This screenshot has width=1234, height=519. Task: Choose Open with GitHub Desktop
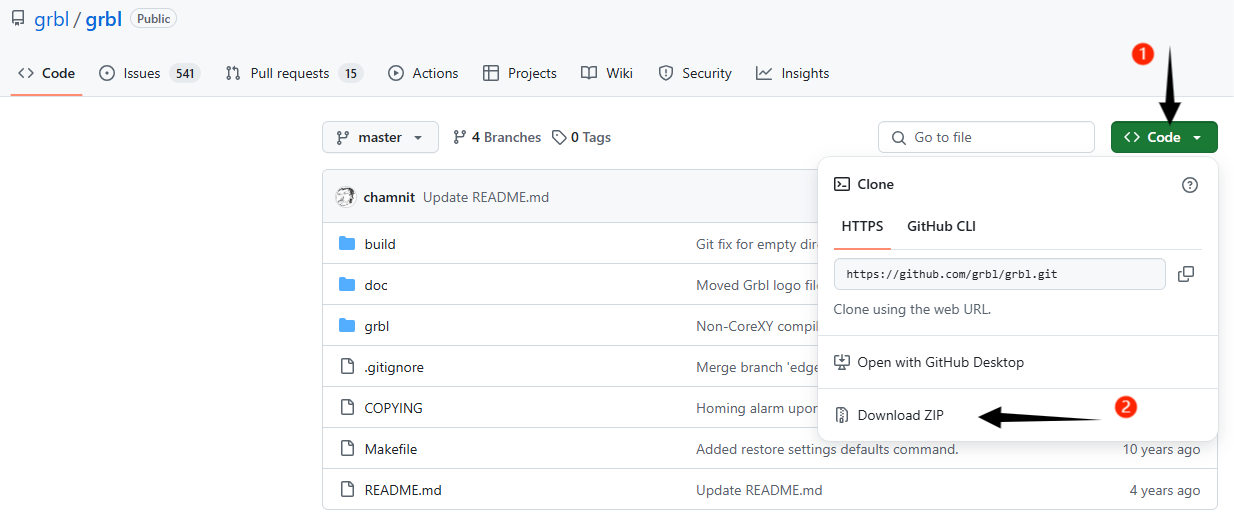(929, 362)
